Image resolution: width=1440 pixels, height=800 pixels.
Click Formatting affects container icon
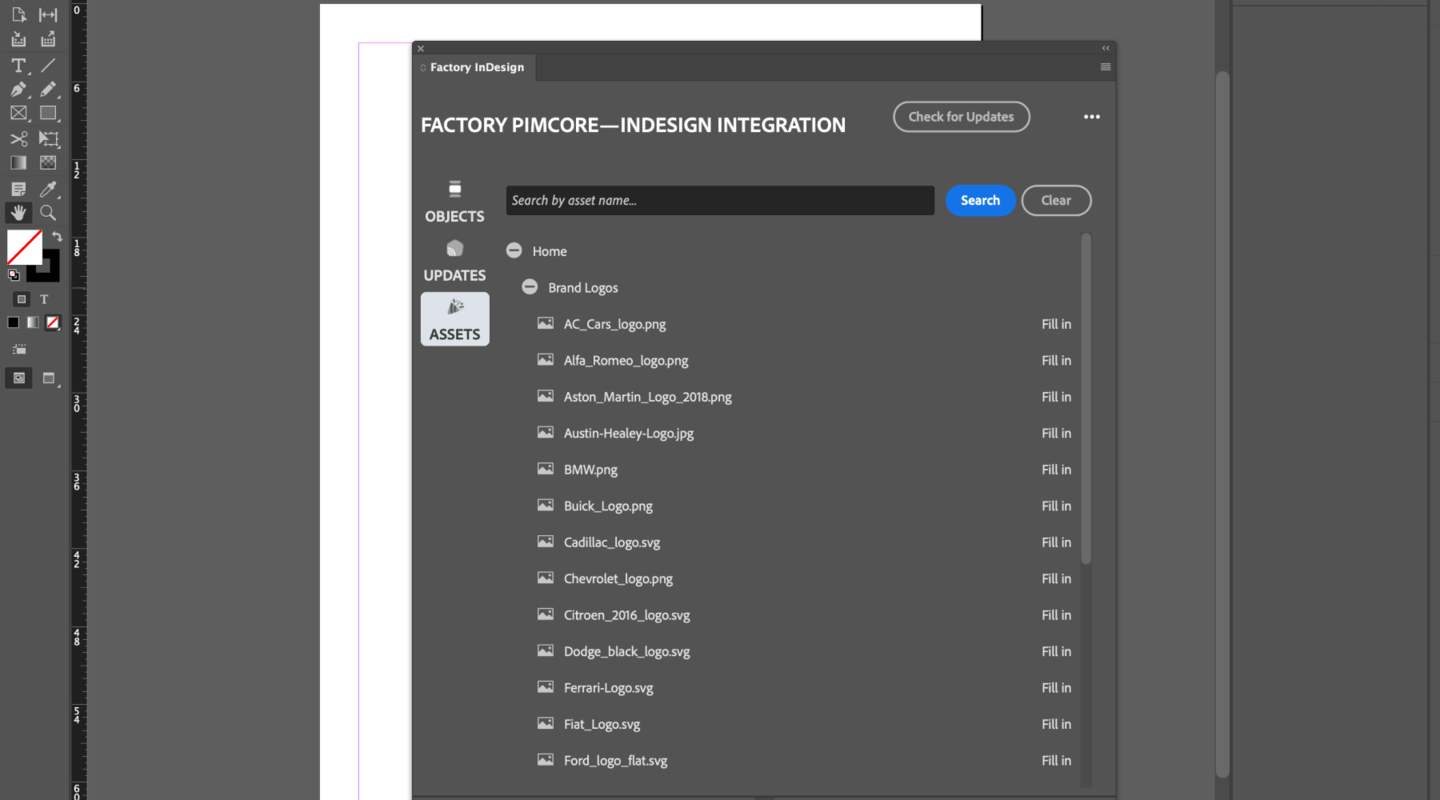coord(21,299)
